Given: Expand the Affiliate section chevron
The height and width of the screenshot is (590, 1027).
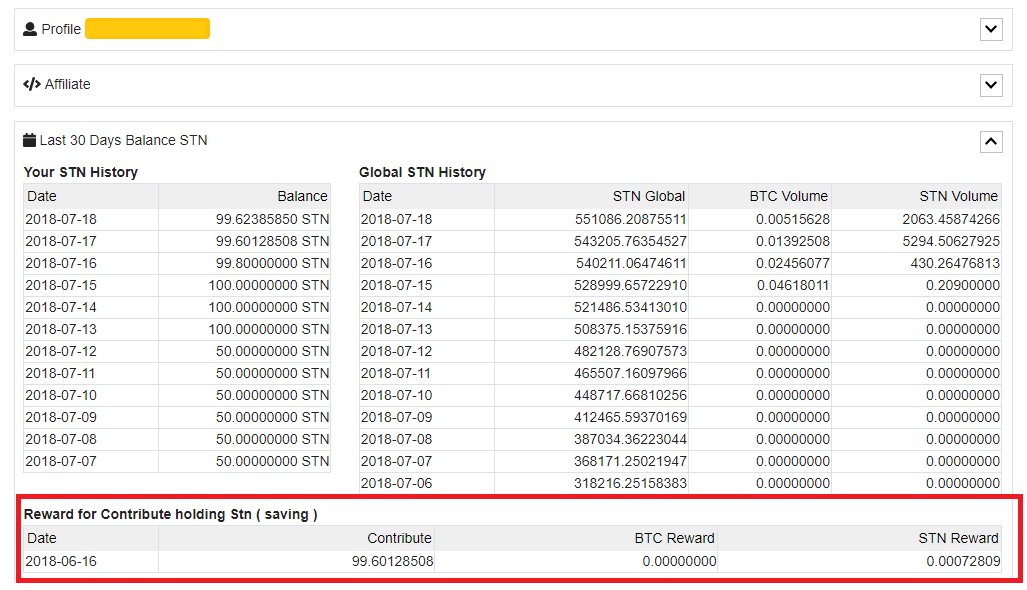Looking at the screenshot, I should coord(990,85).
